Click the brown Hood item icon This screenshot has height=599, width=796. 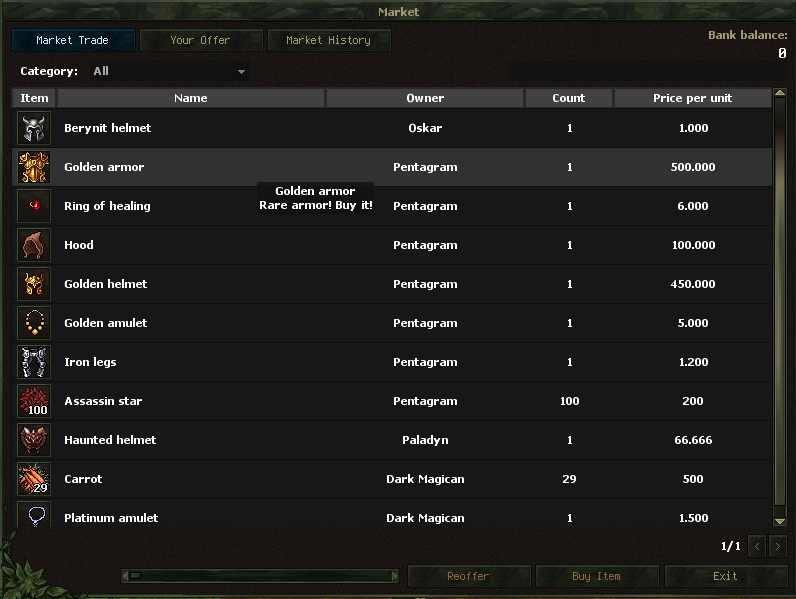[34, 245]
